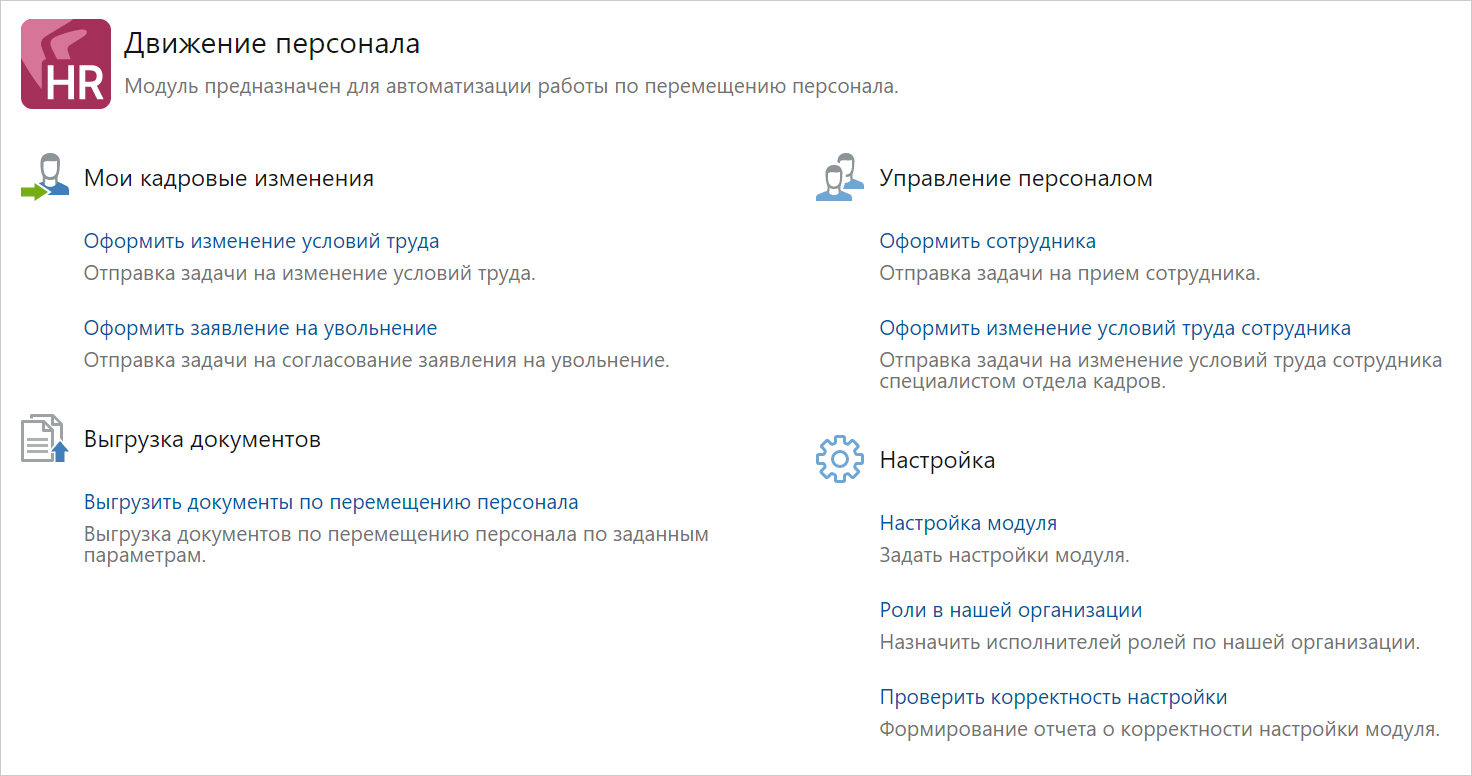Open the Настройка gear icon

tap(840, 459)
